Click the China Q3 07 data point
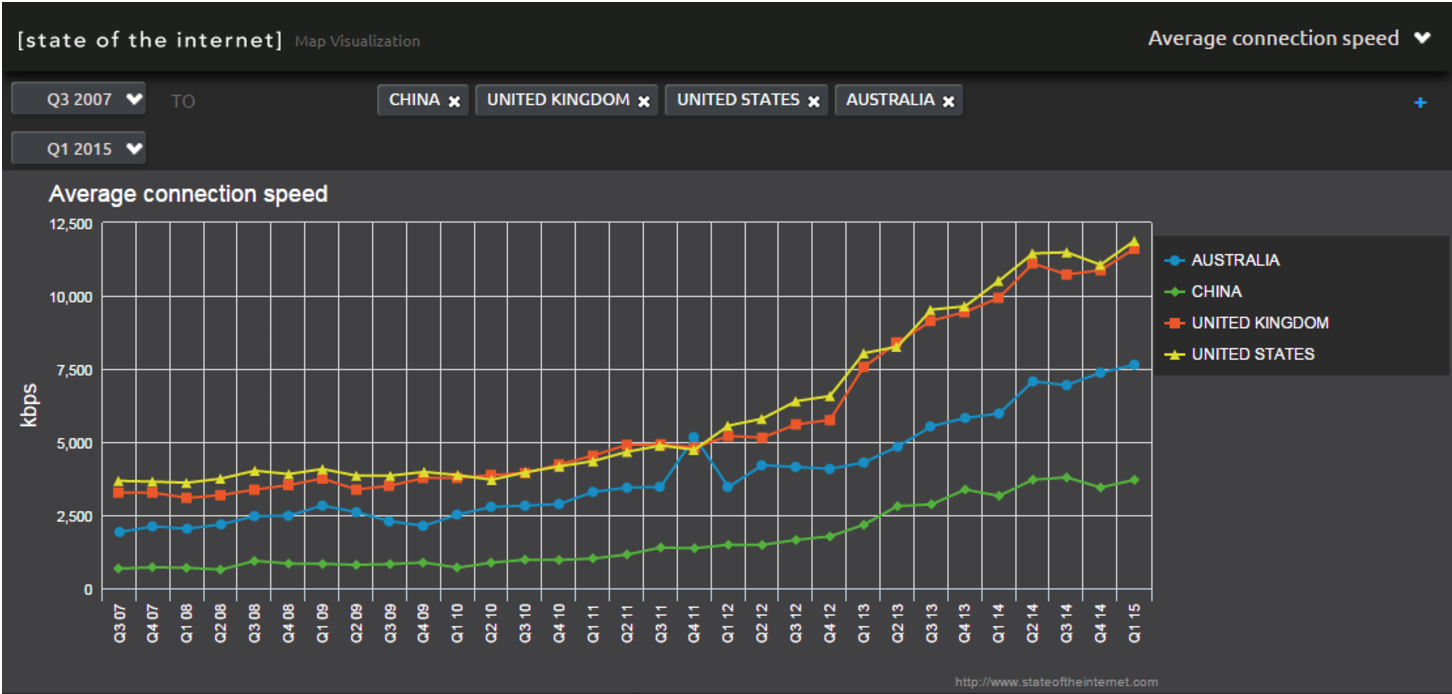The width and height of the screenshot is (1452, 694). pyautogui.click(x=120, y=568)
